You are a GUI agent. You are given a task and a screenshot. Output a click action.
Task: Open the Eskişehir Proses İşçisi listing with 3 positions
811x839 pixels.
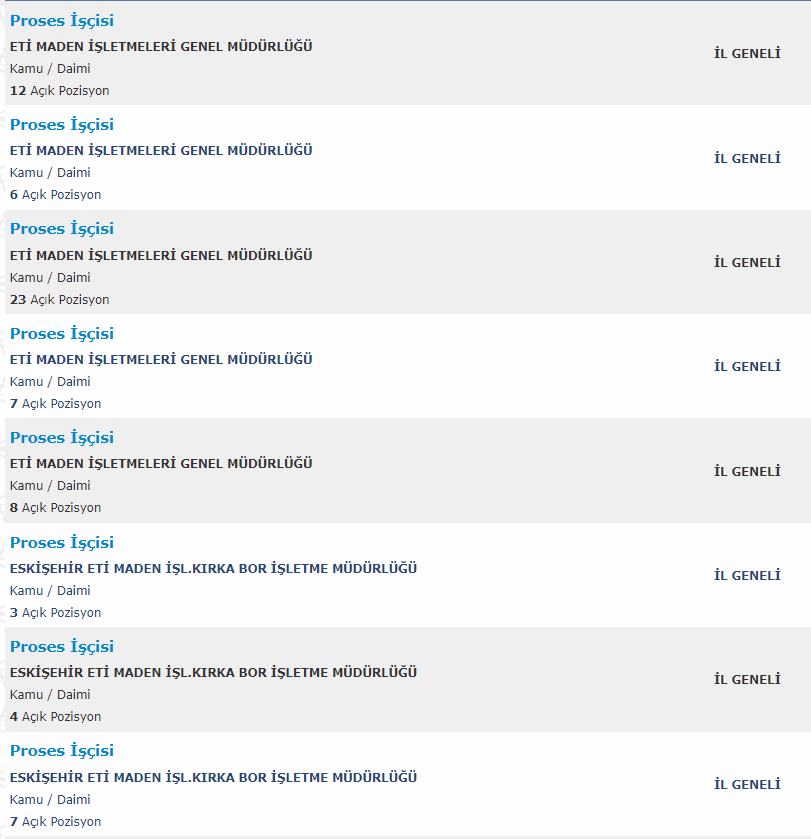[61, 543]
